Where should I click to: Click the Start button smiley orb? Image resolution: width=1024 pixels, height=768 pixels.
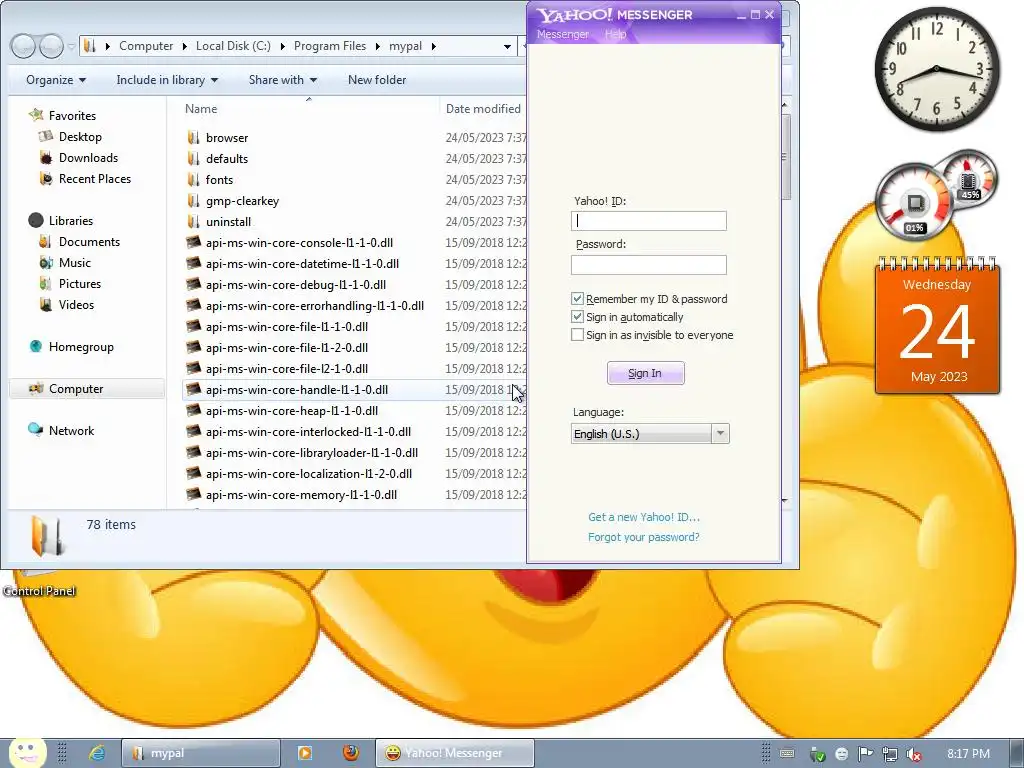(x=27, y=752)
